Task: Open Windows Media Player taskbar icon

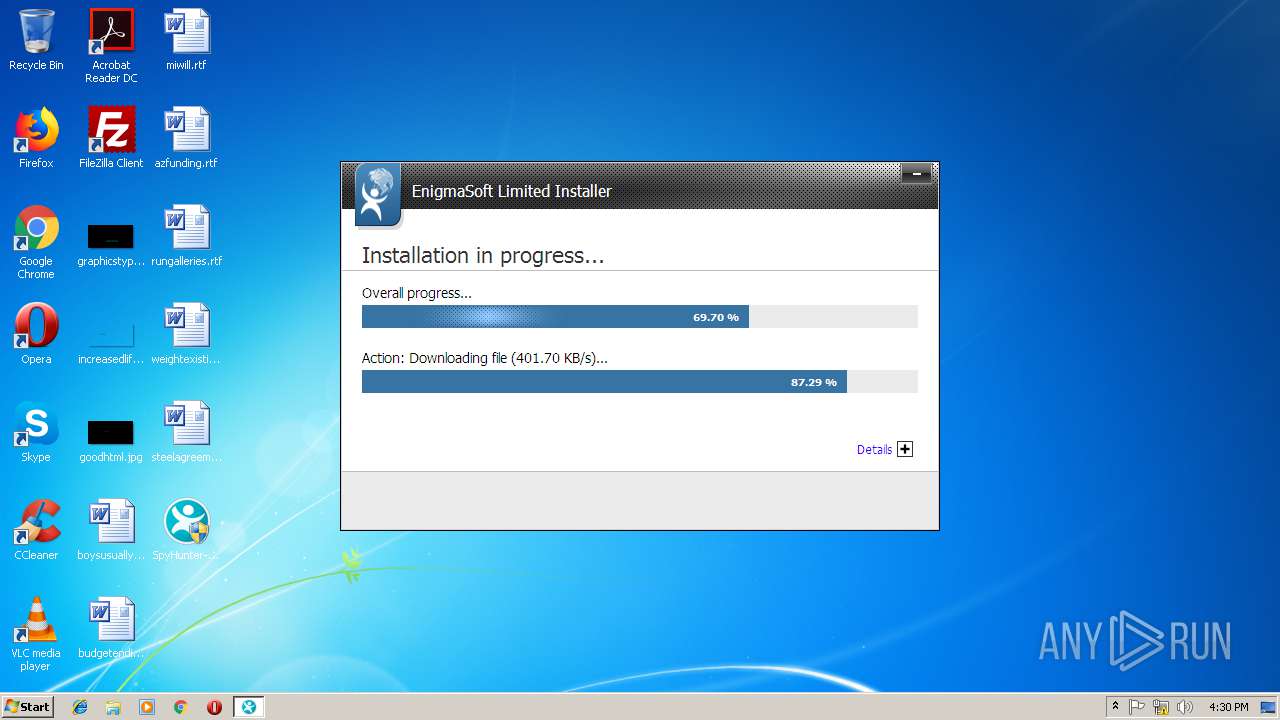Action: pyautogui.click(x=147, y=707)
